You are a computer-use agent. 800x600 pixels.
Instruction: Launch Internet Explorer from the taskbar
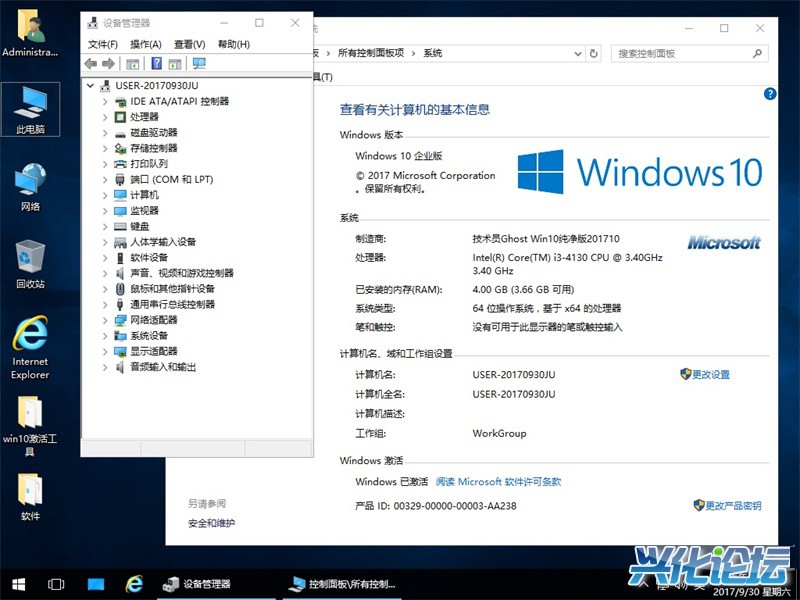click(x=134, y=584)
